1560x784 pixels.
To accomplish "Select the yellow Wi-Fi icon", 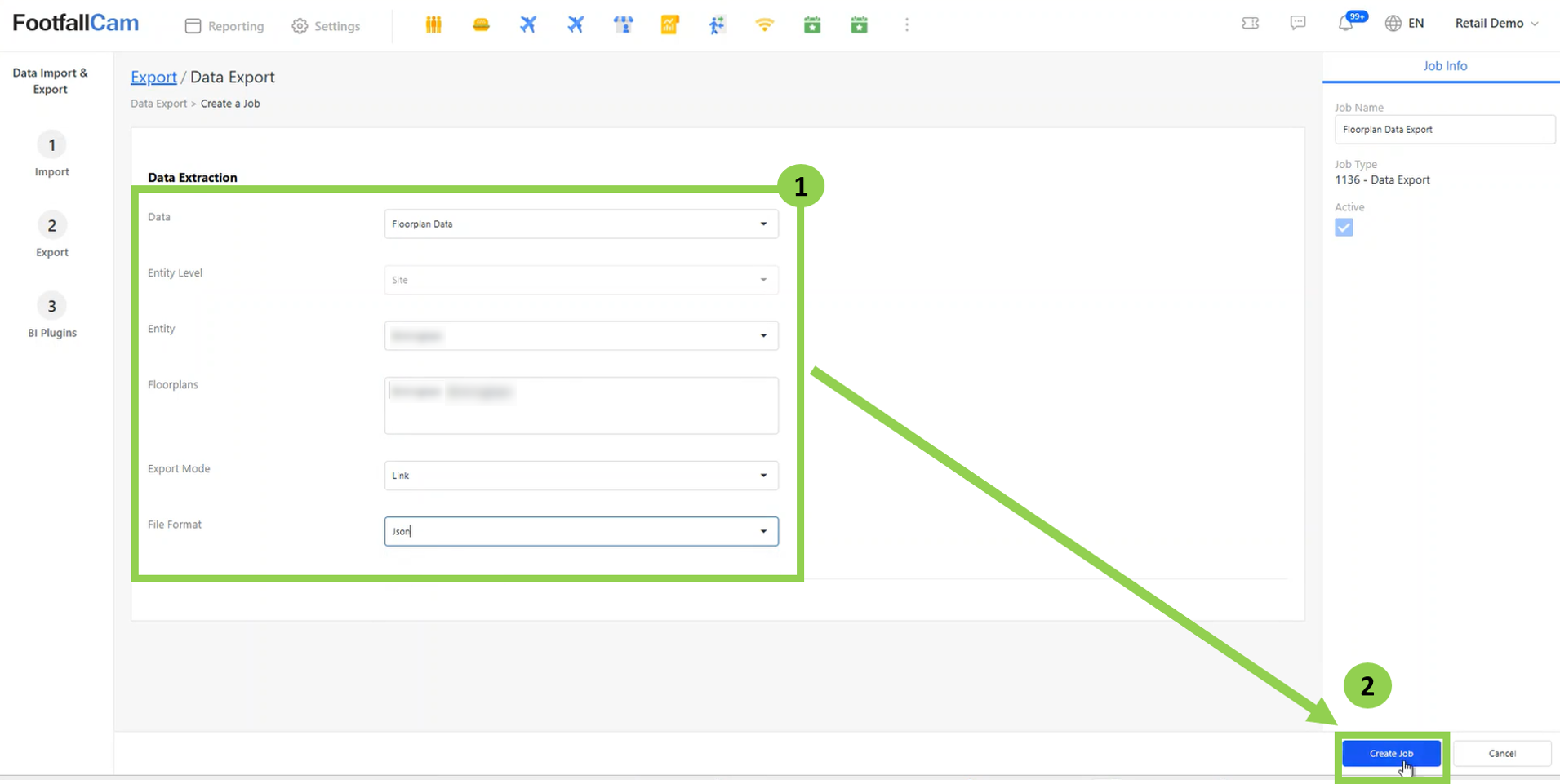I will (x=764, y=25).
